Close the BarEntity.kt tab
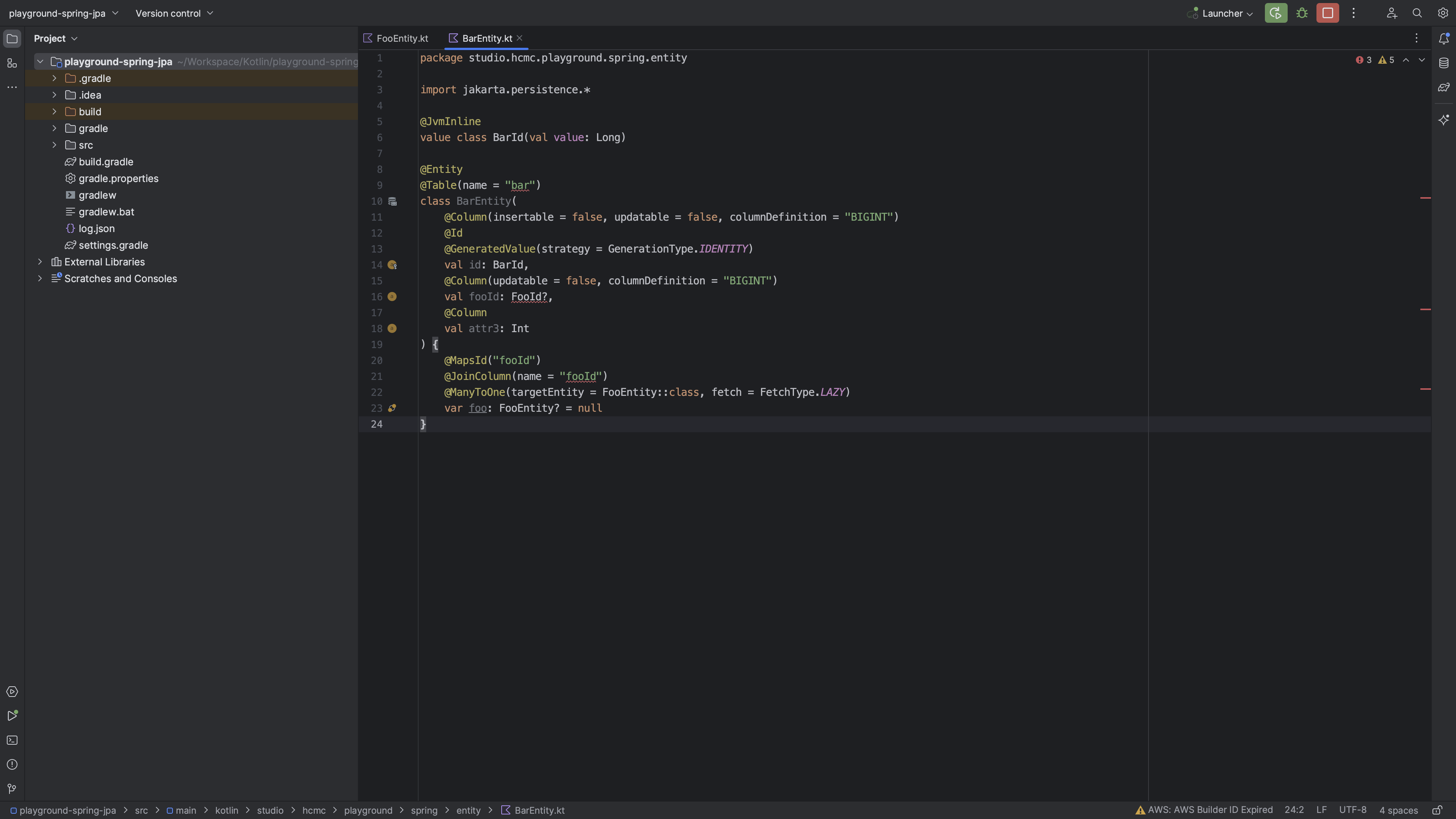Image resolution: width=1456 pixels, height=819 pixels. coord(519,38)
